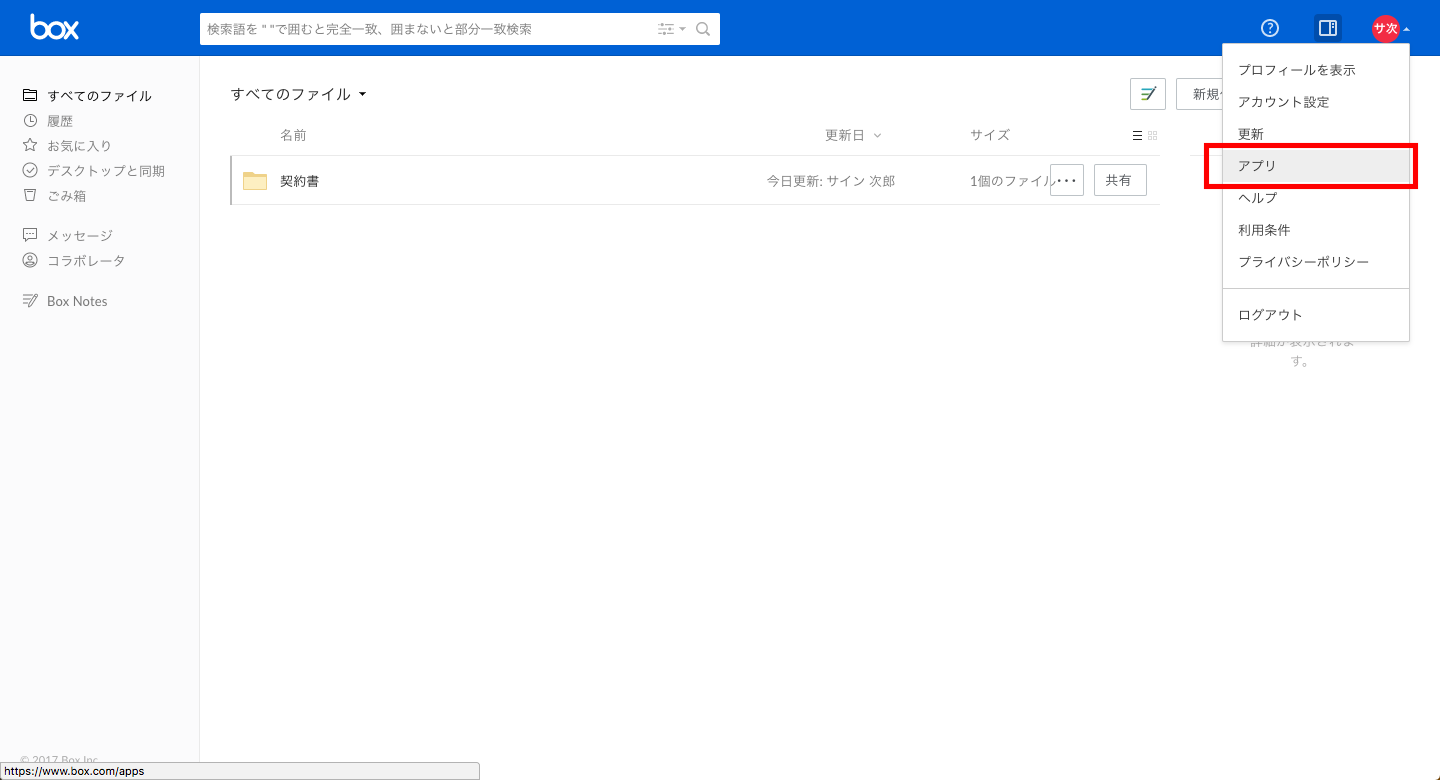Expand the すべてのファイル heading dropdown

(x=299, y=94)
